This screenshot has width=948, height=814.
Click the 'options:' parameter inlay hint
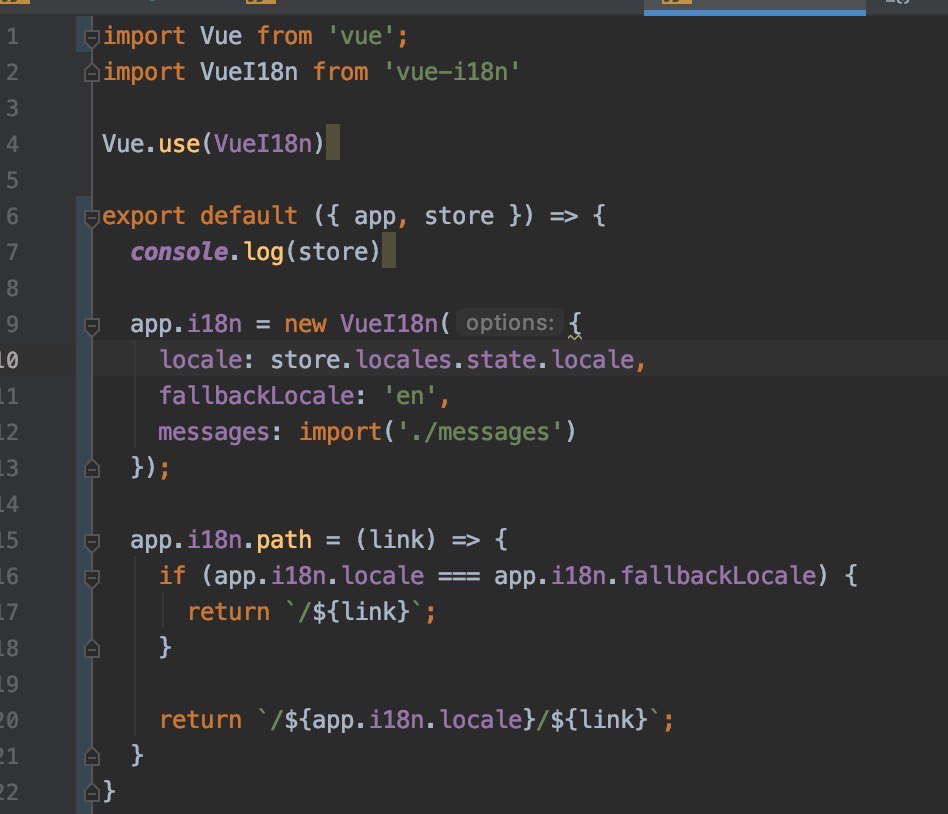510,323
